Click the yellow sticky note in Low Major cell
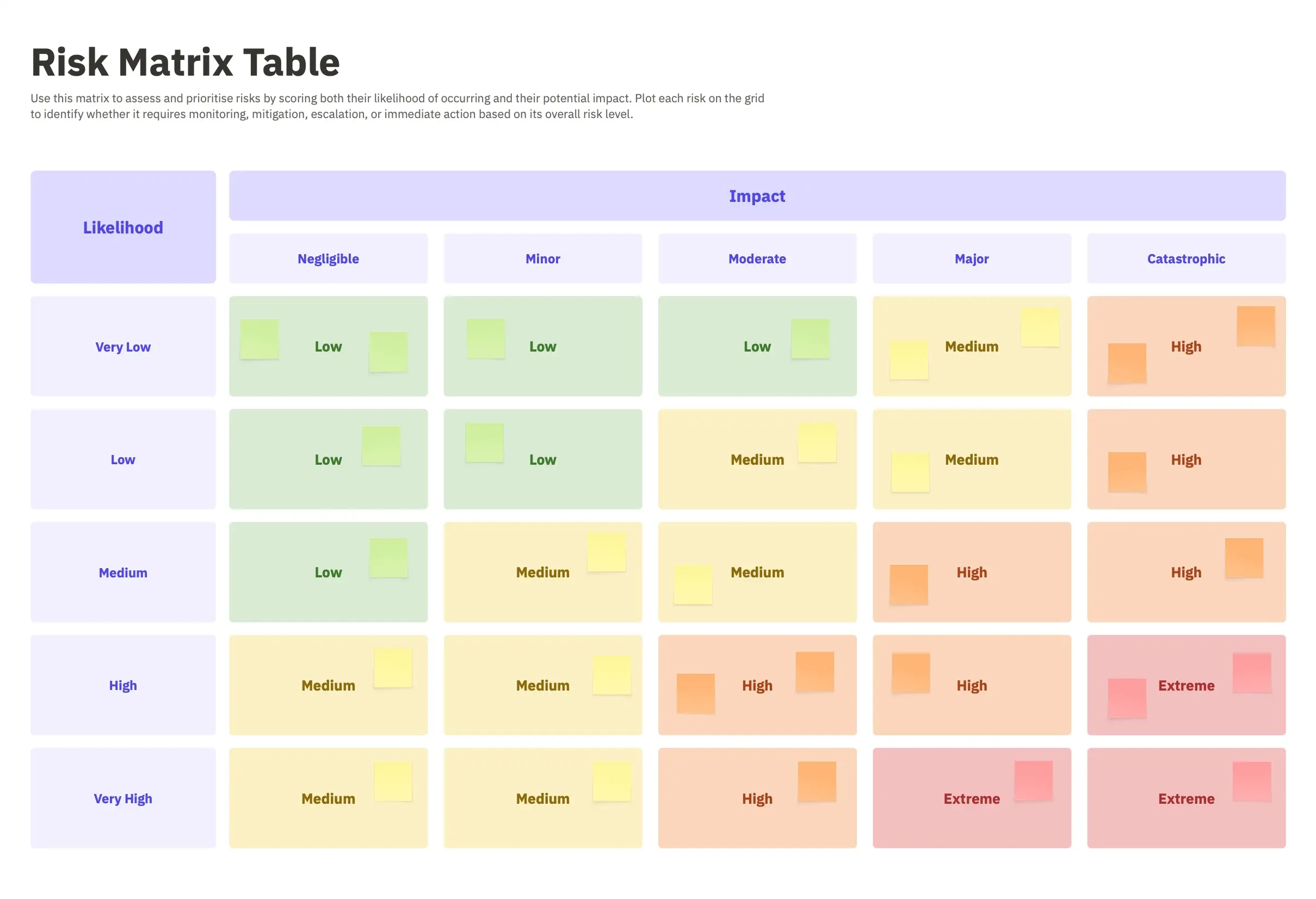 [x=910, y=472]
